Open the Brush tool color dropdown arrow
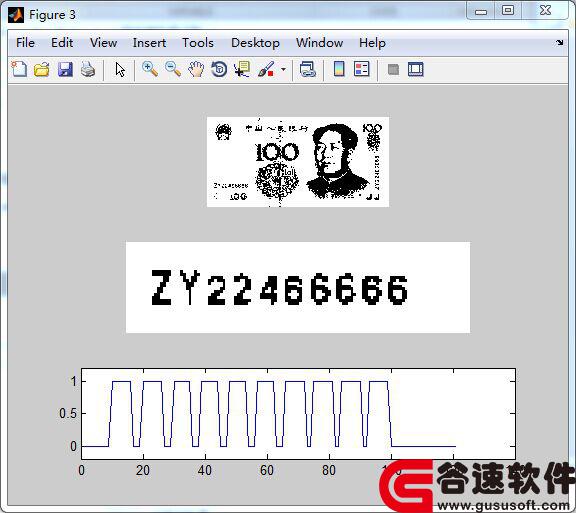 point(283,69)
